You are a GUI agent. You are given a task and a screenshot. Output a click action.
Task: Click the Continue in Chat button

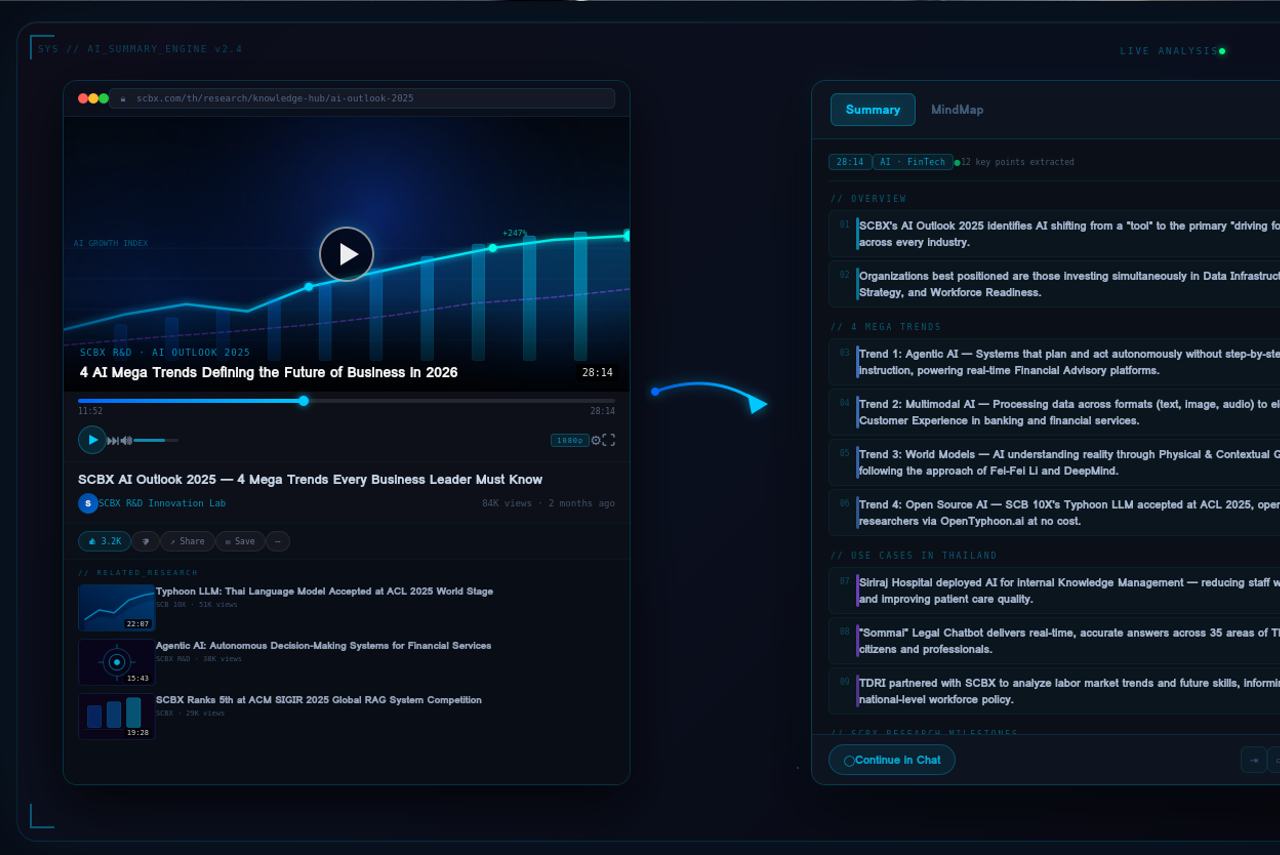point(891,760)
